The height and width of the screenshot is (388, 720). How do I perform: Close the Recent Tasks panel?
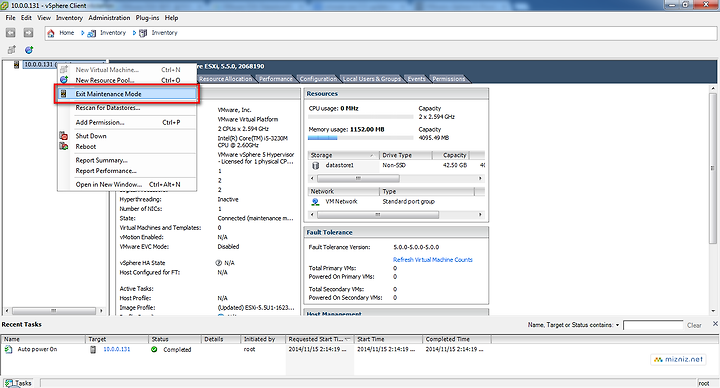pos(715,324)
